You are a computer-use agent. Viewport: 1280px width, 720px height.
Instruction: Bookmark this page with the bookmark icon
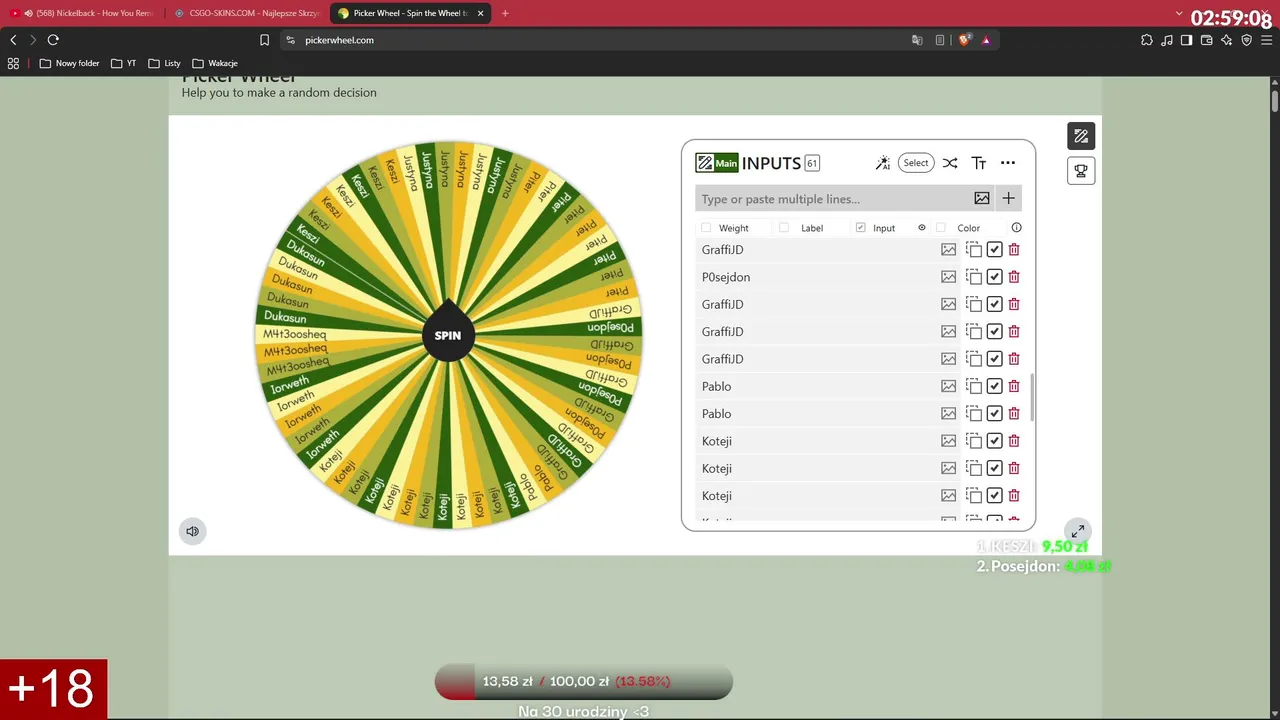(x=264, y=40)
